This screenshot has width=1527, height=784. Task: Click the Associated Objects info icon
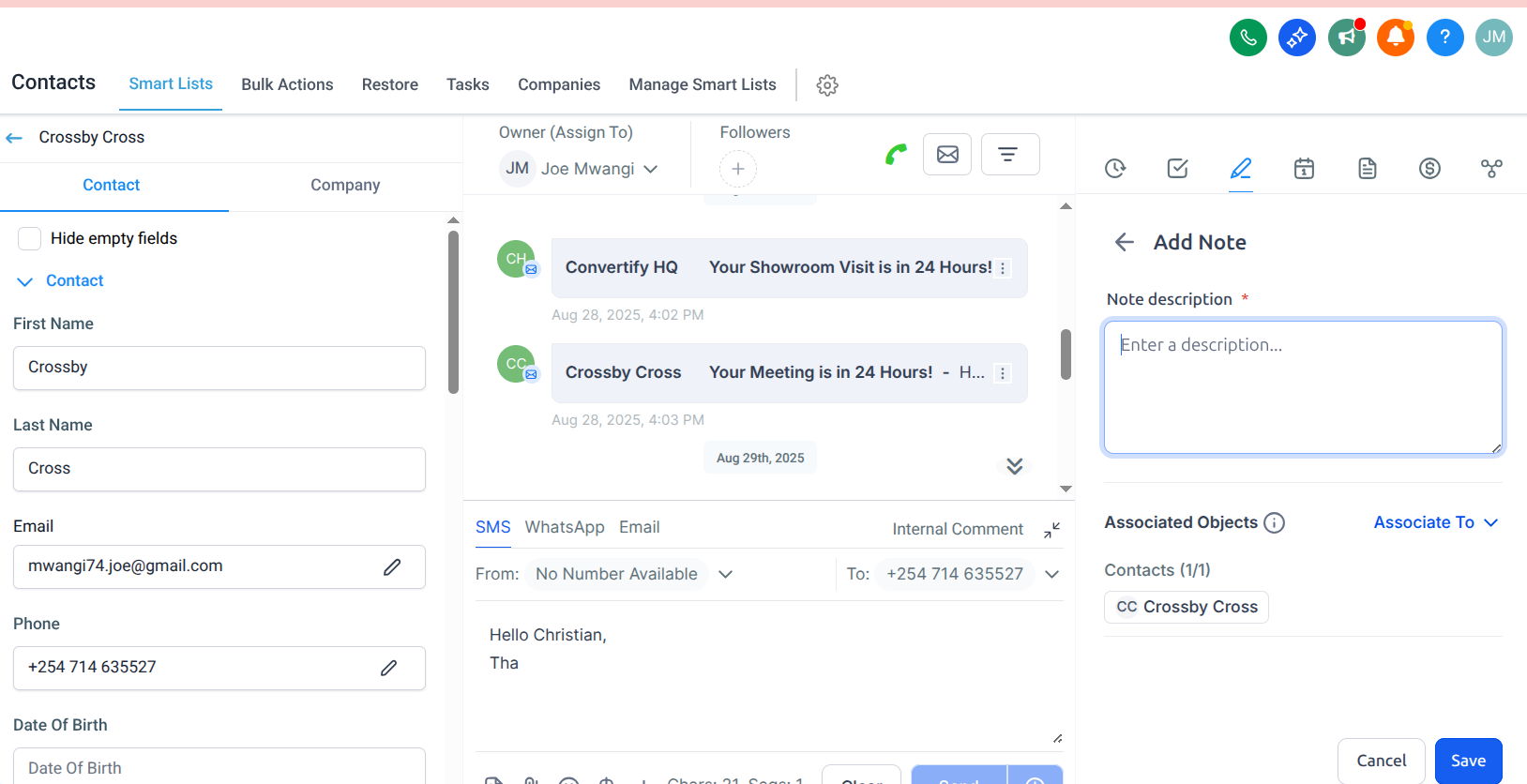tap(1274, 523)
